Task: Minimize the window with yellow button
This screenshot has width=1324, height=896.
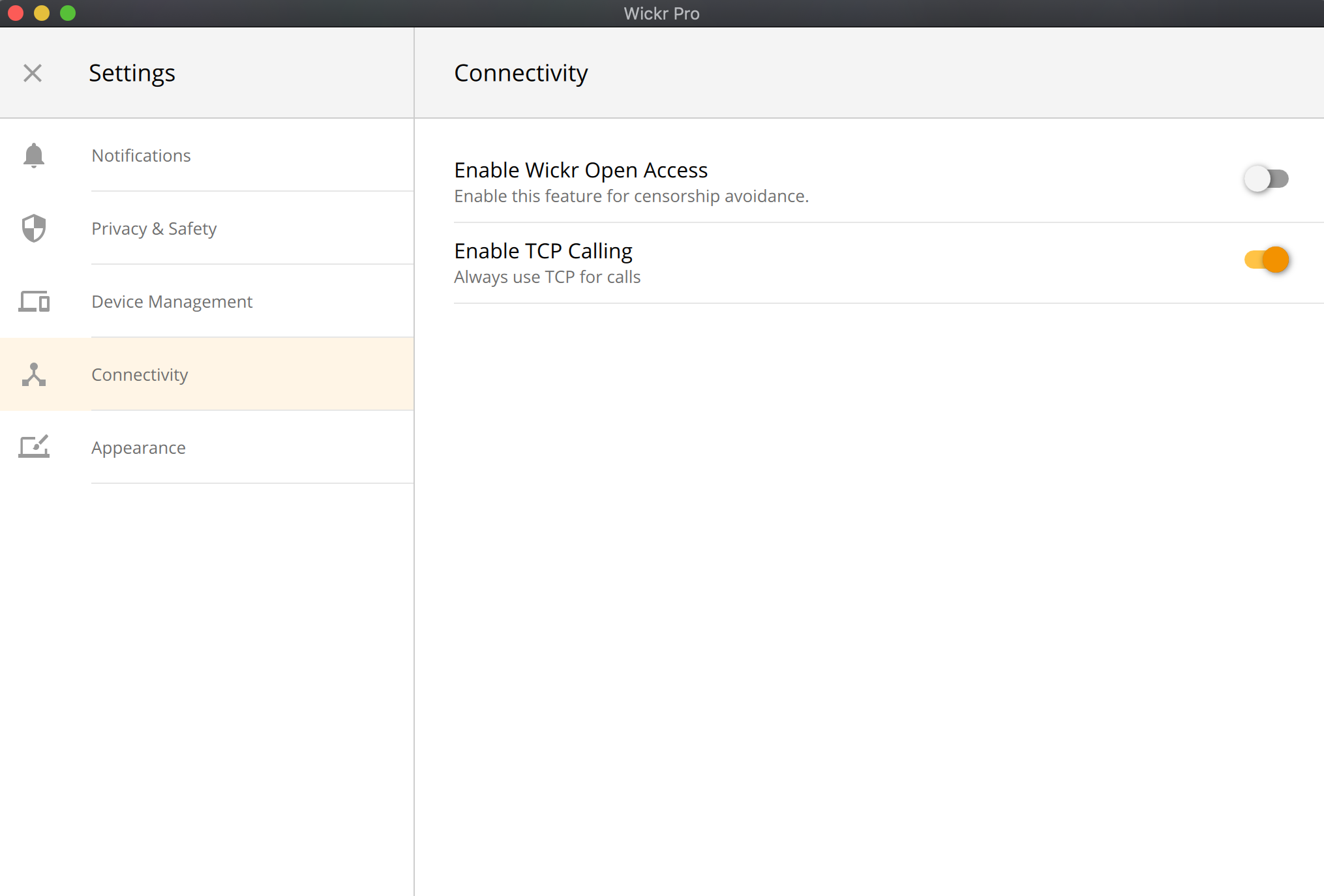Action: point(42,13)
